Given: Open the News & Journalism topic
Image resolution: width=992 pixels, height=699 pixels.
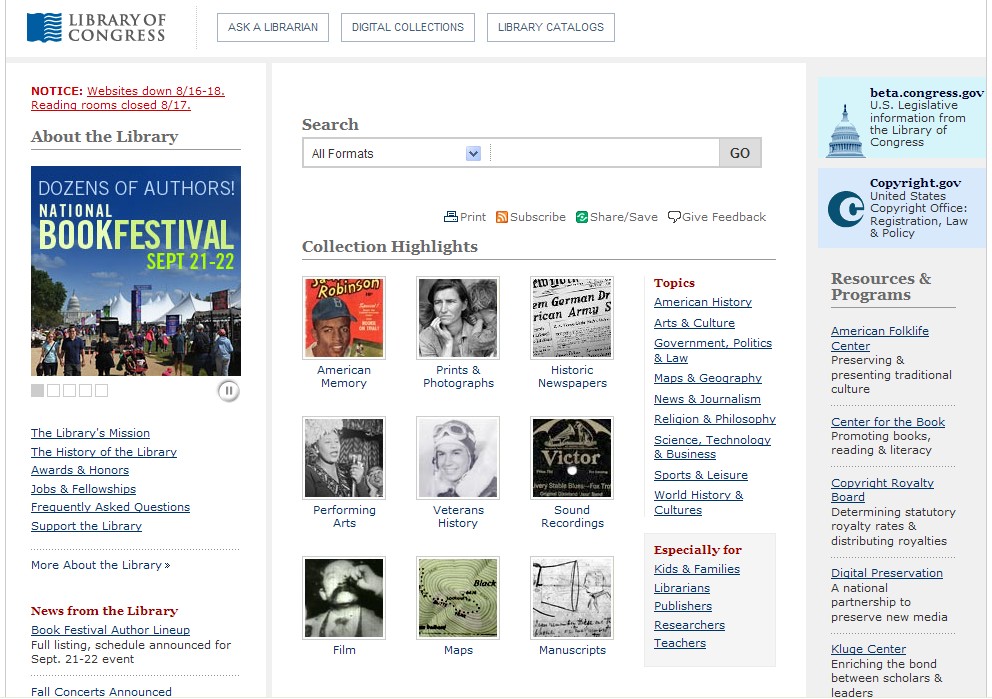Looking at the screenshot, I should point(707,399).
